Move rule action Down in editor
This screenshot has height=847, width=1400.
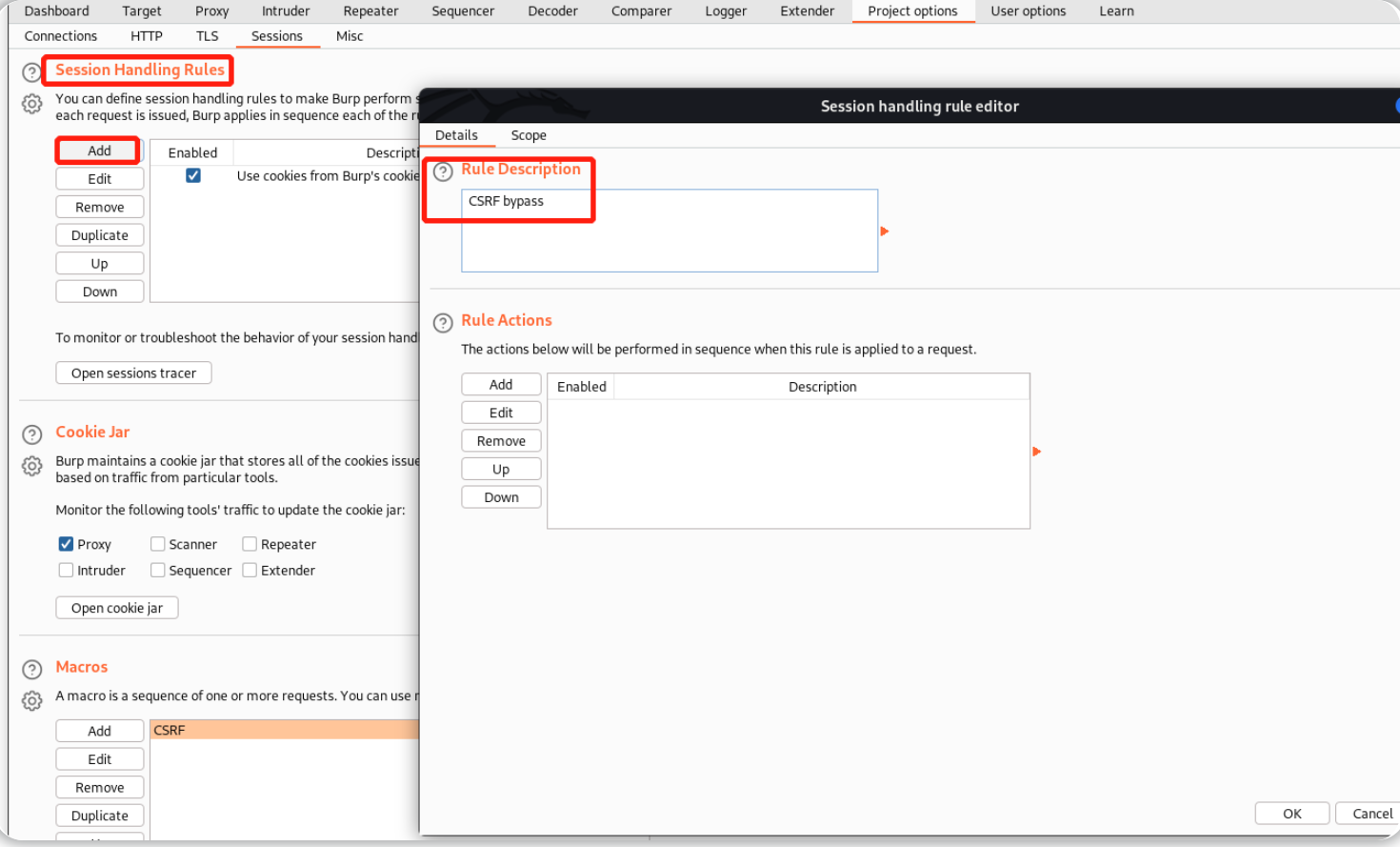501,497
